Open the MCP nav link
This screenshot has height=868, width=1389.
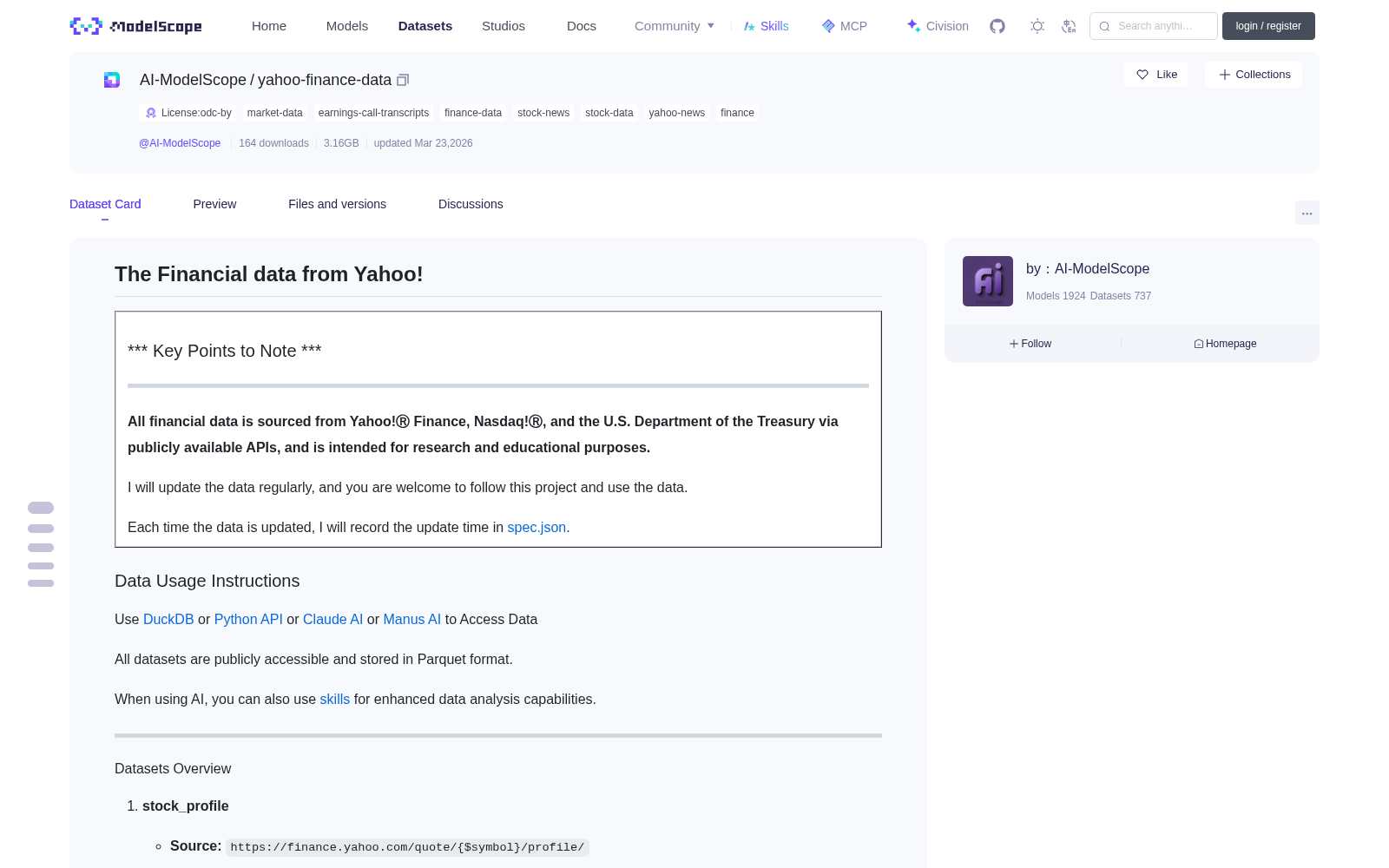pos(845,26)
